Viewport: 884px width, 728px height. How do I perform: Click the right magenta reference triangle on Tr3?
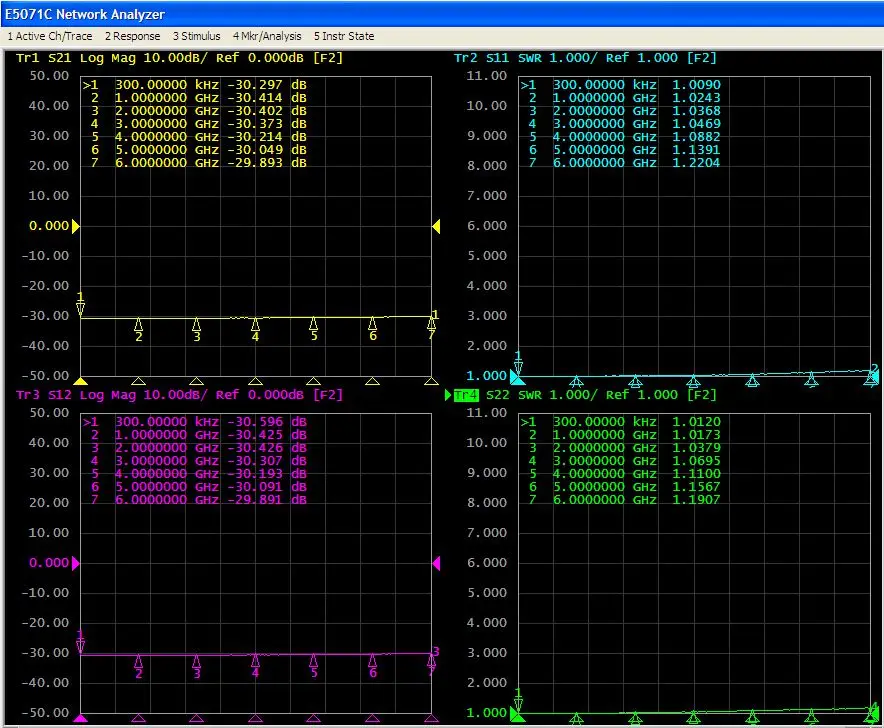436,563
